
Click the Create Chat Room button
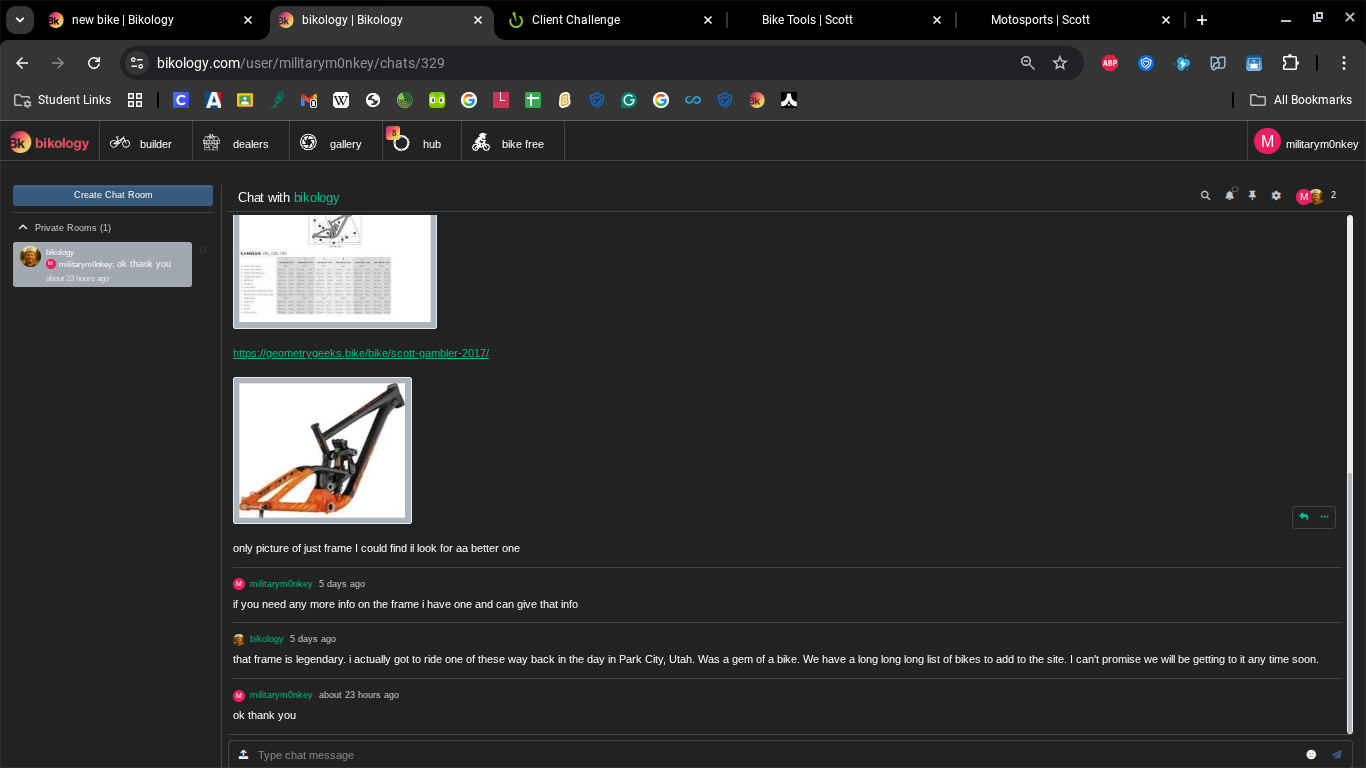tap(112, 195)
